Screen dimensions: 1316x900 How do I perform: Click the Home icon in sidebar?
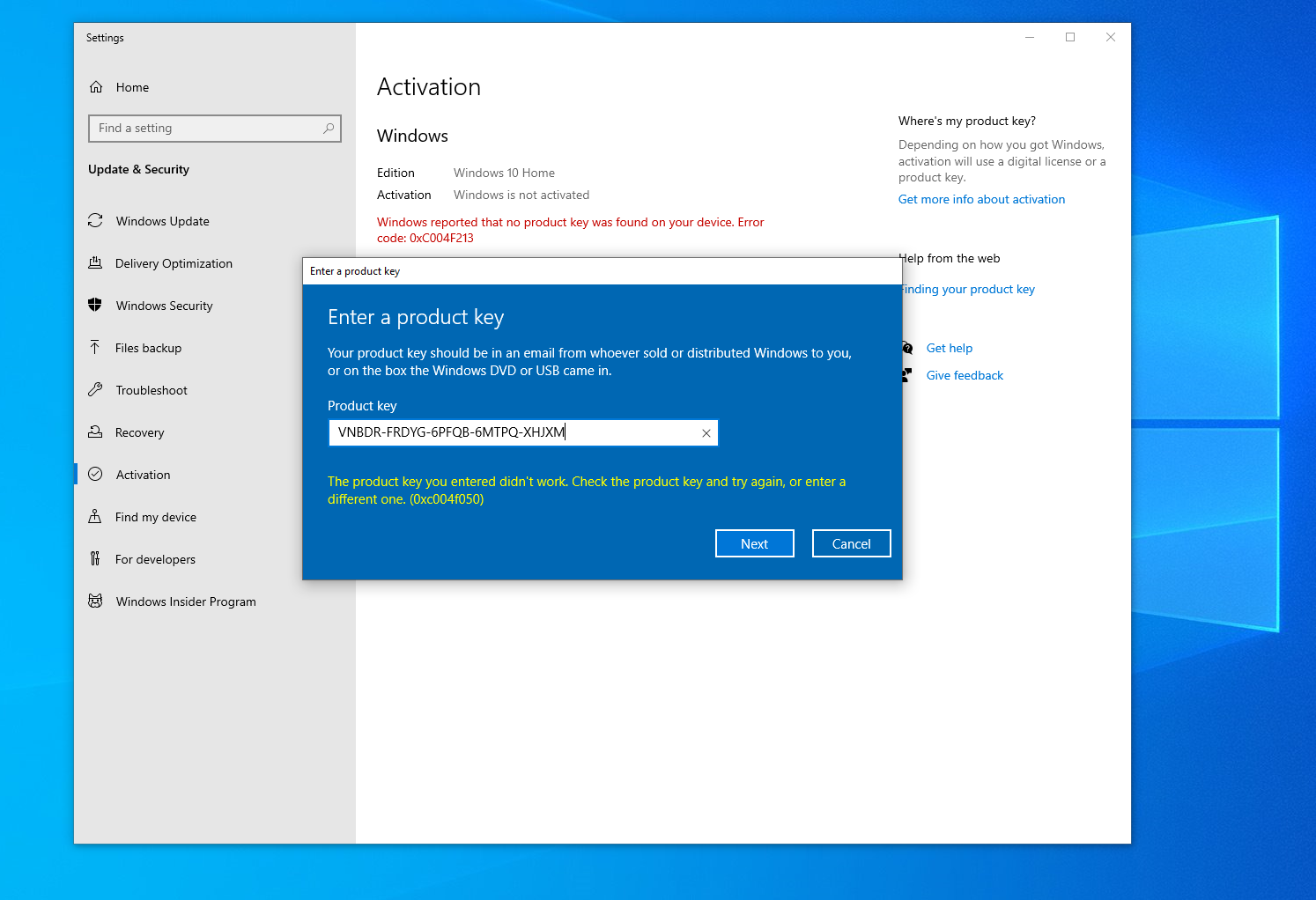point(96,87)
